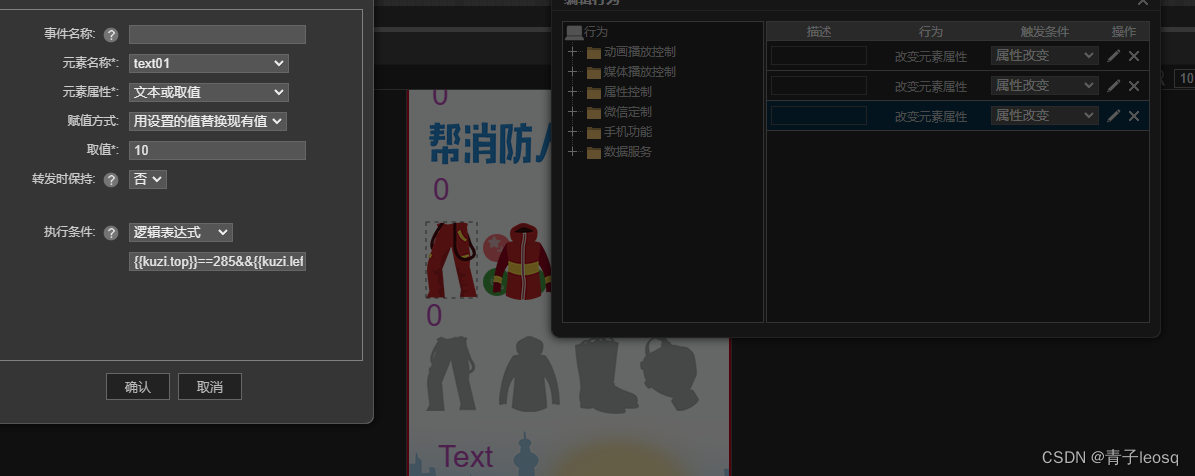Viewport: 1195px width, 476px height.
Task: Open the 元素属性 dropdown showing 文本或取值
Action: pyautogui.click(x=209, y=92)
